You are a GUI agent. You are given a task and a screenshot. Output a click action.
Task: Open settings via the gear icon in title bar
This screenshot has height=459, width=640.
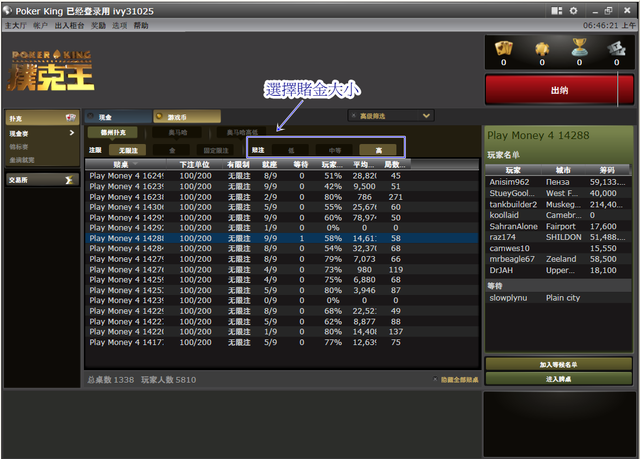(573, 10)
